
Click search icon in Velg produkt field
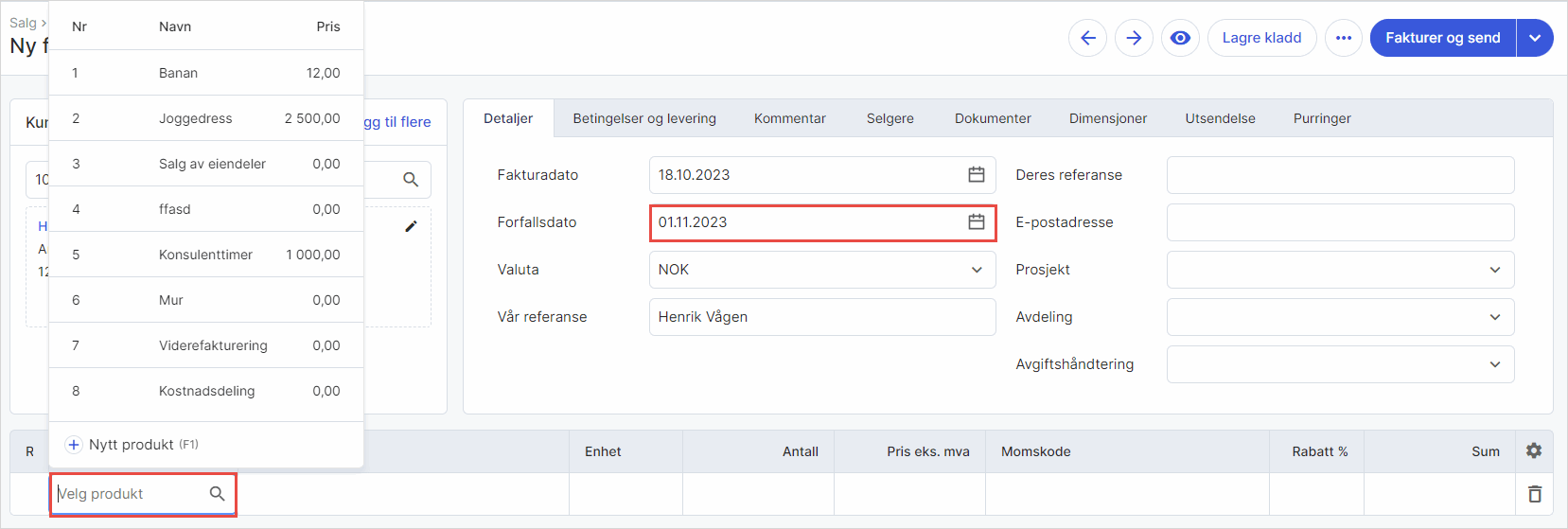pos(217,494)
